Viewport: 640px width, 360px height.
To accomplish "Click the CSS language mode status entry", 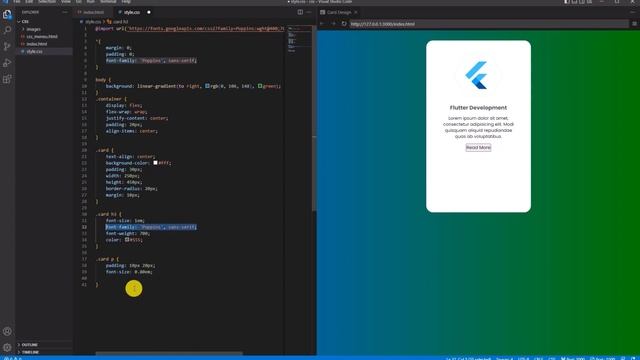I will [x=552, y=358].
